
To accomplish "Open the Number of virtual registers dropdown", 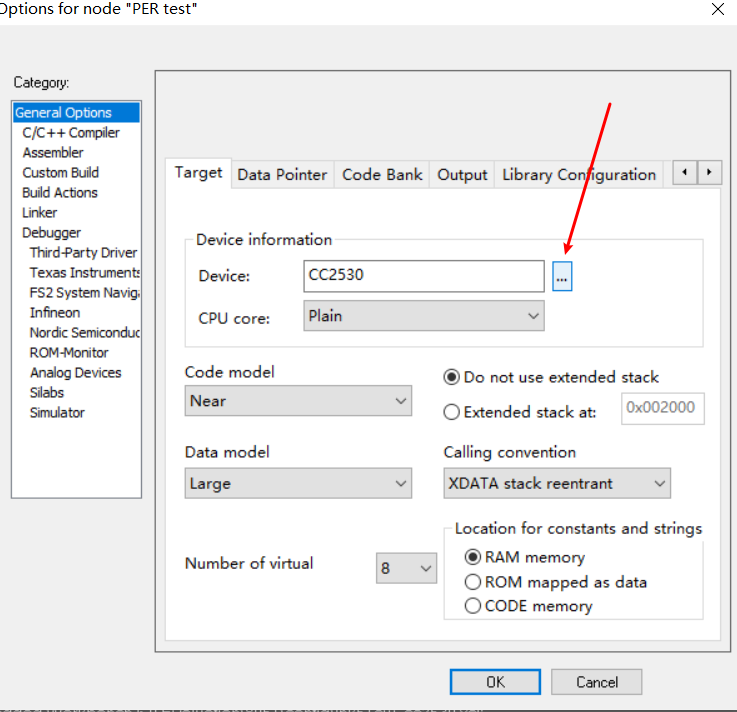I will 406,568.
